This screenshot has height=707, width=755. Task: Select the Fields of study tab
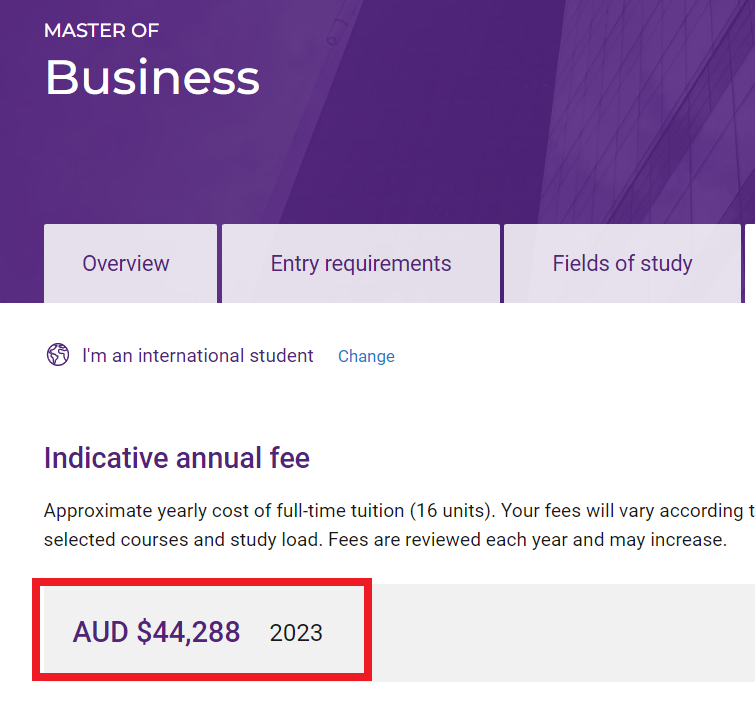622,264
